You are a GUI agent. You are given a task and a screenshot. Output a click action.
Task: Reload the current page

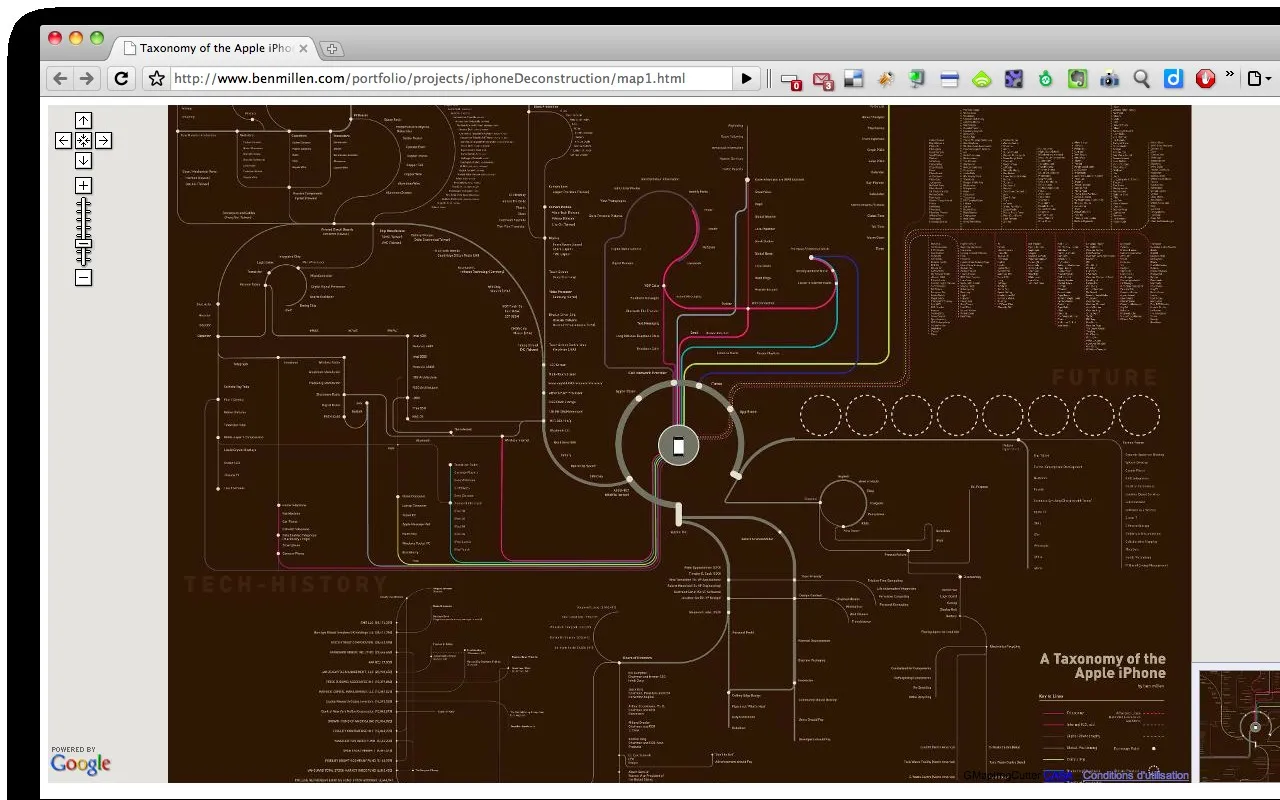[121, 78]
